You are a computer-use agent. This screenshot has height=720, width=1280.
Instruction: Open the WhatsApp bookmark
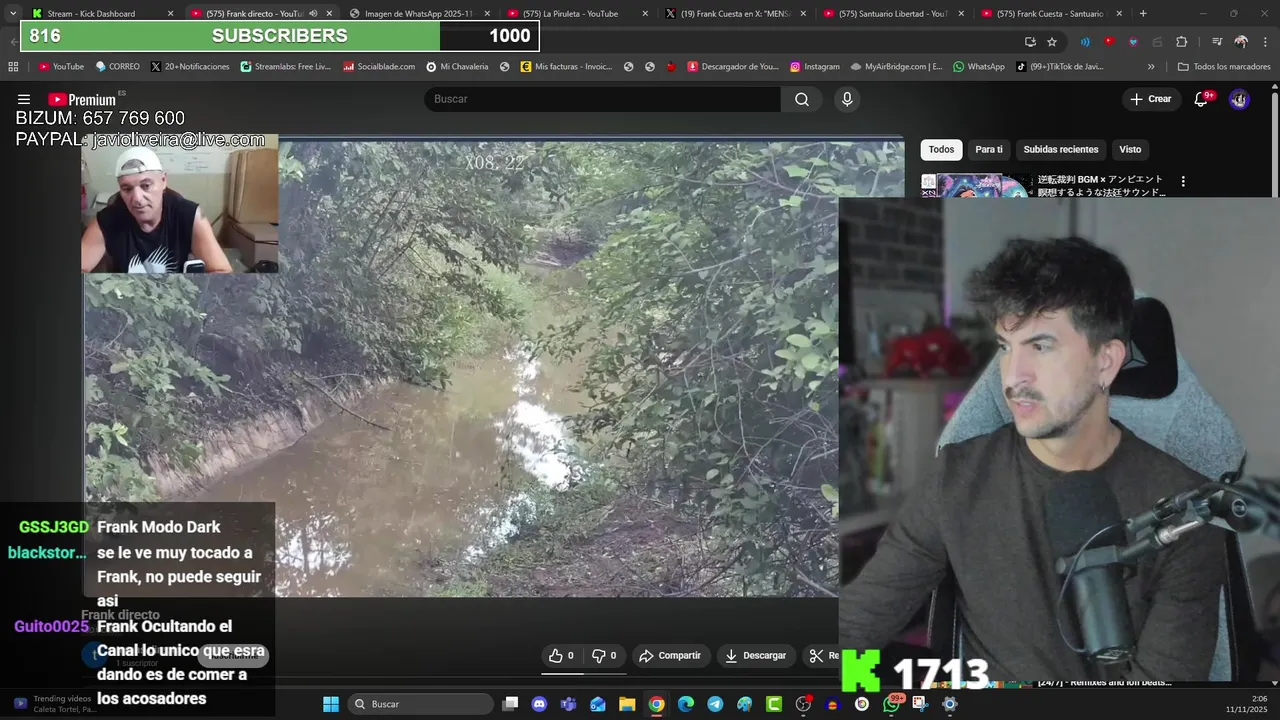pyautogui.click(x=978, y=67)
